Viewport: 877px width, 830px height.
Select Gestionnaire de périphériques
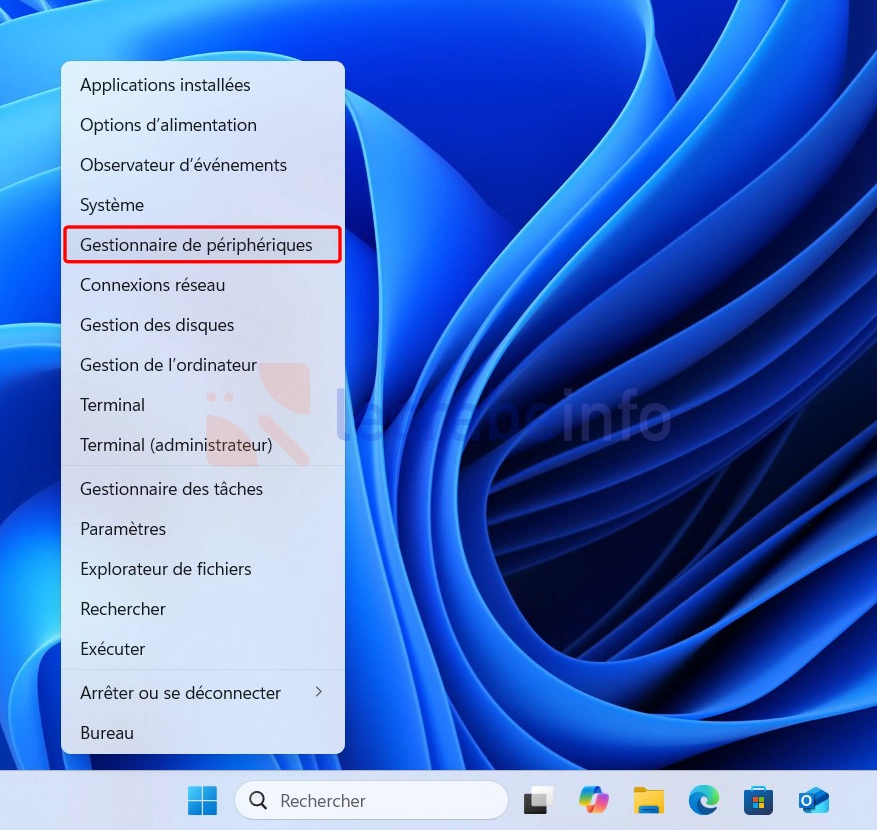click(197, 245)
